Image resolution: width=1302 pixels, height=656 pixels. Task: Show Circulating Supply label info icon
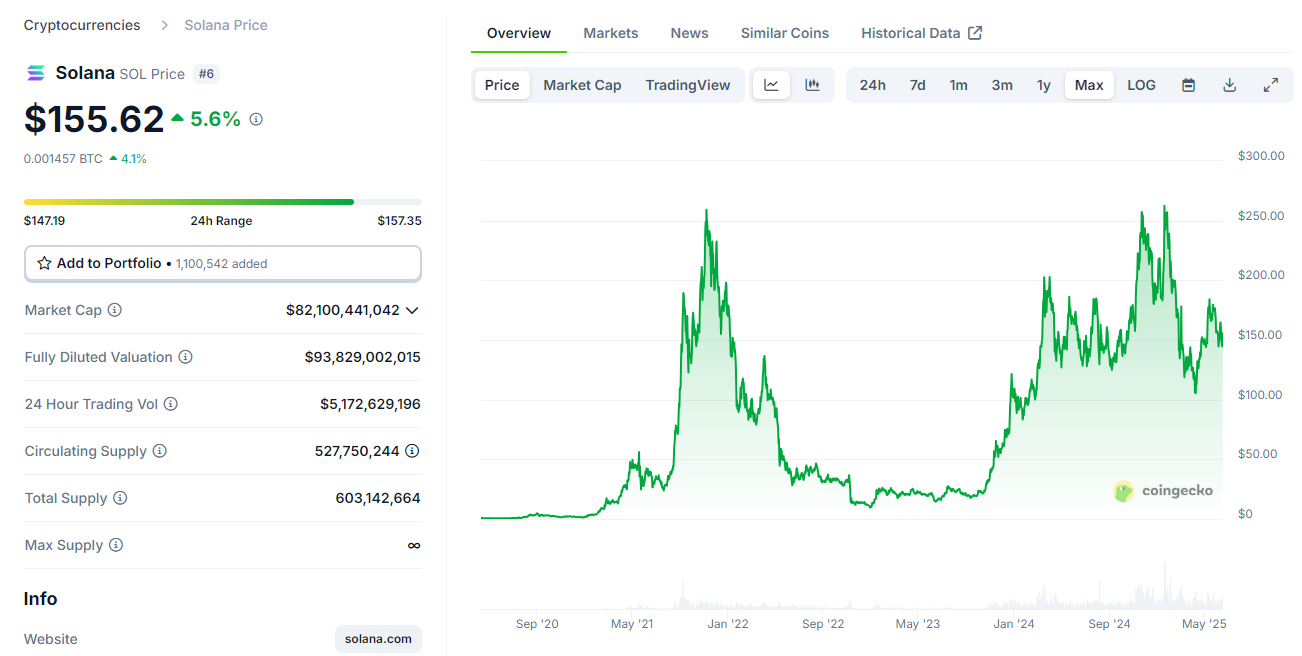click(160, 451)
